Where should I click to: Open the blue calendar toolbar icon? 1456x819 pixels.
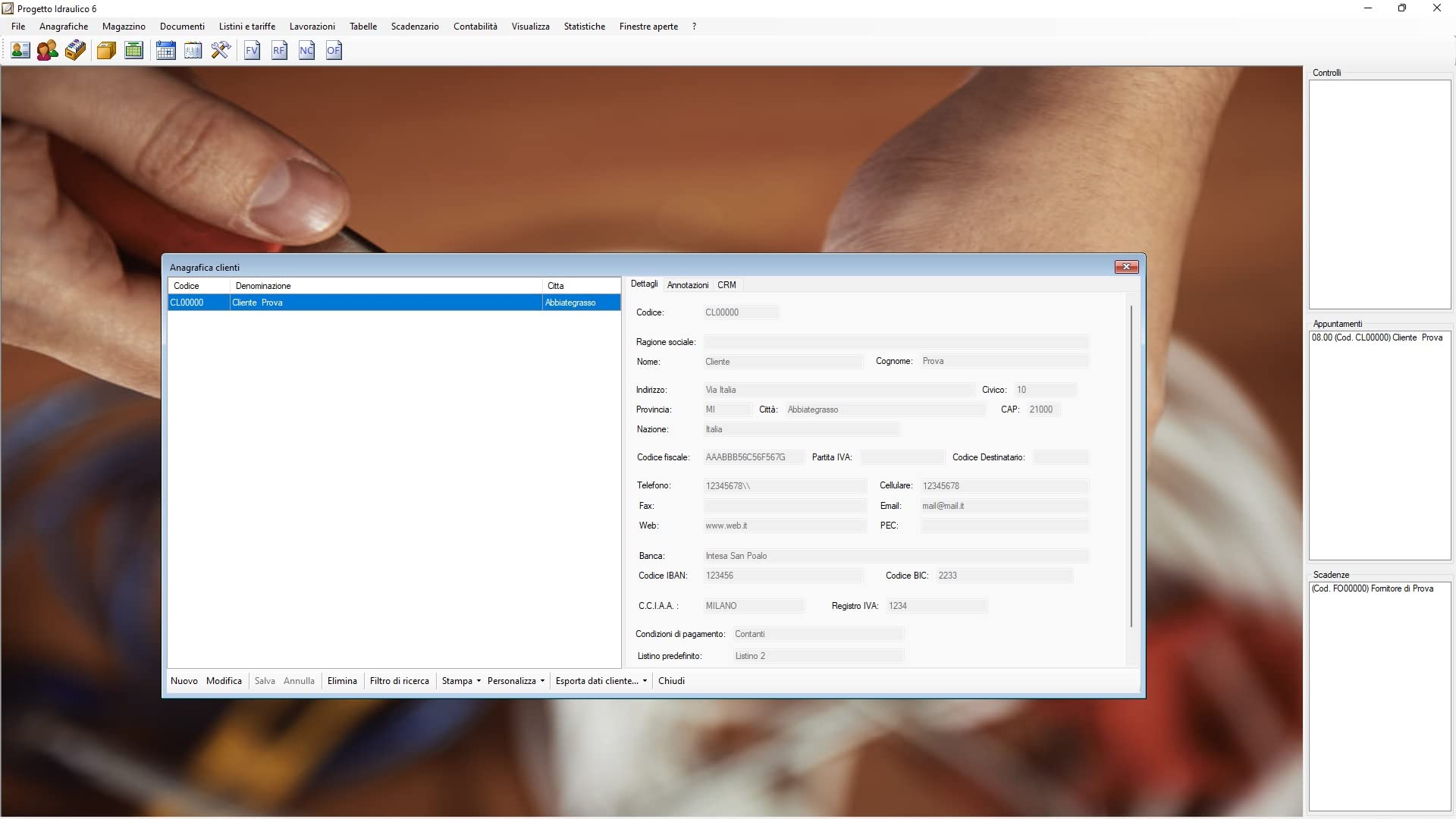click(165, 51)
